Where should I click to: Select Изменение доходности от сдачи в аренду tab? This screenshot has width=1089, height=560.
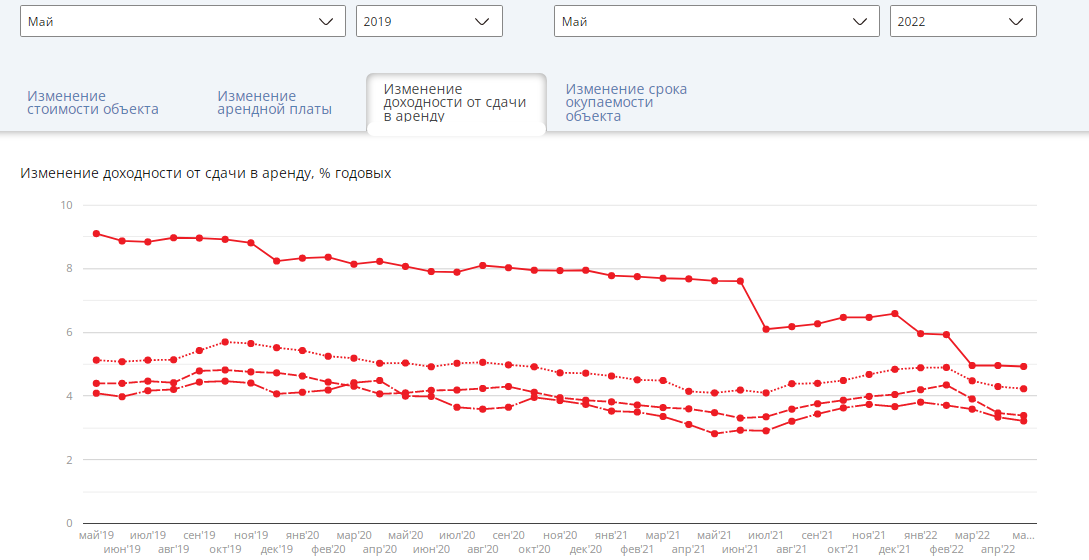[x=455, y=102]
